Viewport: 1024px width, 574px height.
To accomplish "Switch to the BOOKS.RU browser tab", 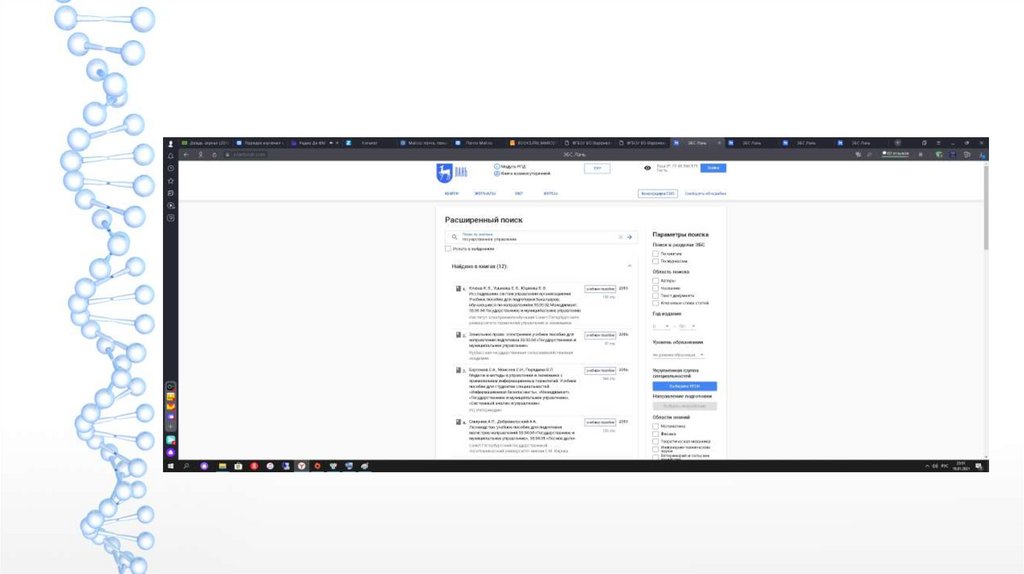I will (x=532, y=143).
